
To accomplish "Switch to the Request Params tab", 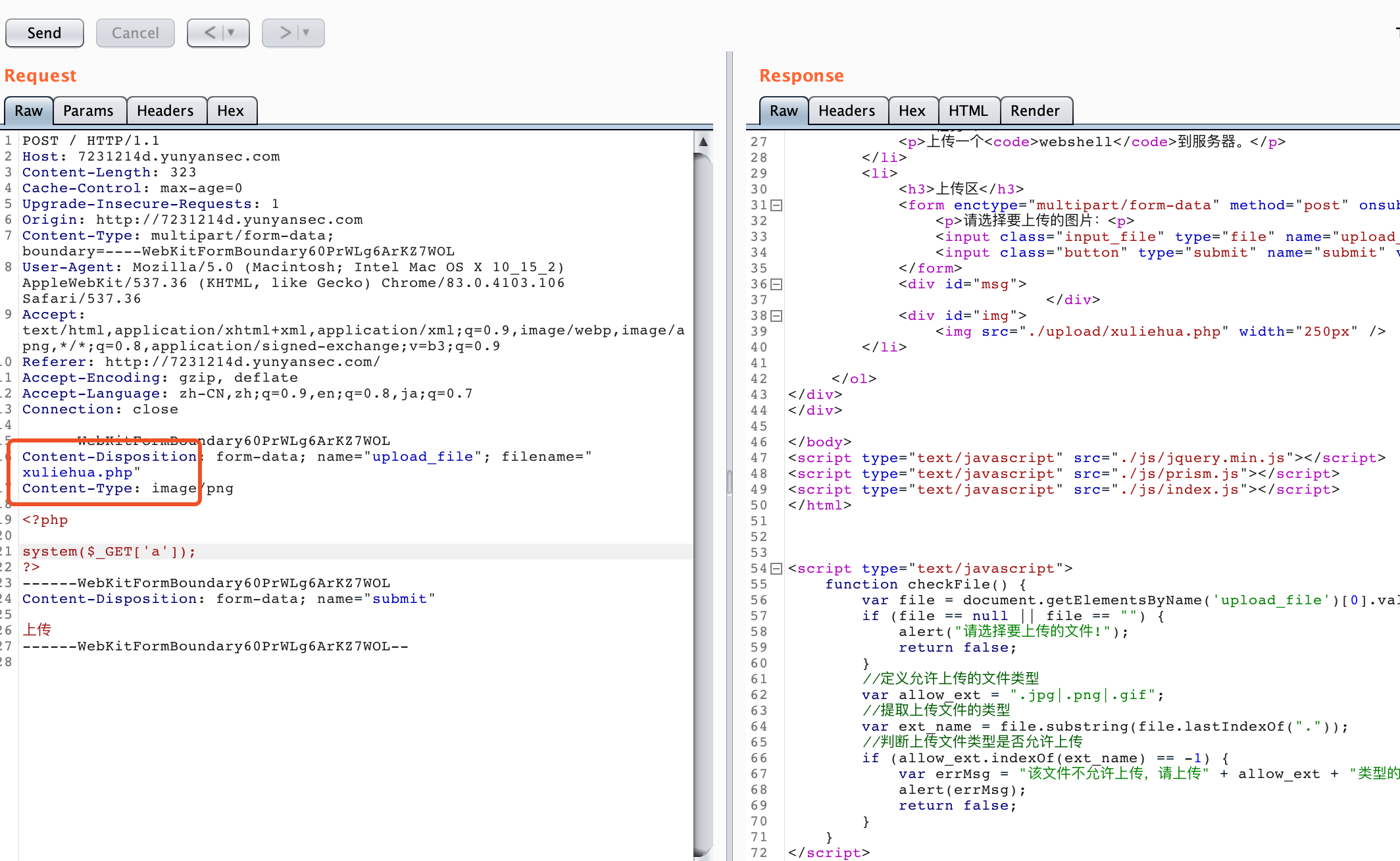I will click(x=88, y=111).
